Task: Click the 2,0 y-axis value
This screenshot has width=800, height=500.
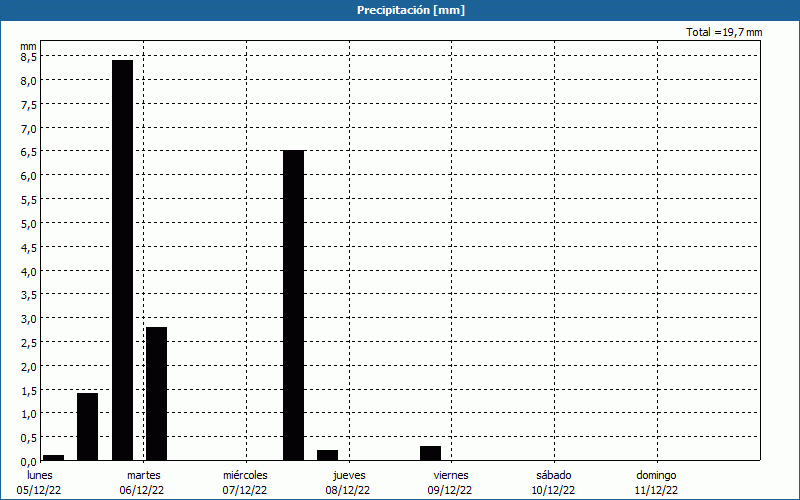Action: click(x=29, y=366)
